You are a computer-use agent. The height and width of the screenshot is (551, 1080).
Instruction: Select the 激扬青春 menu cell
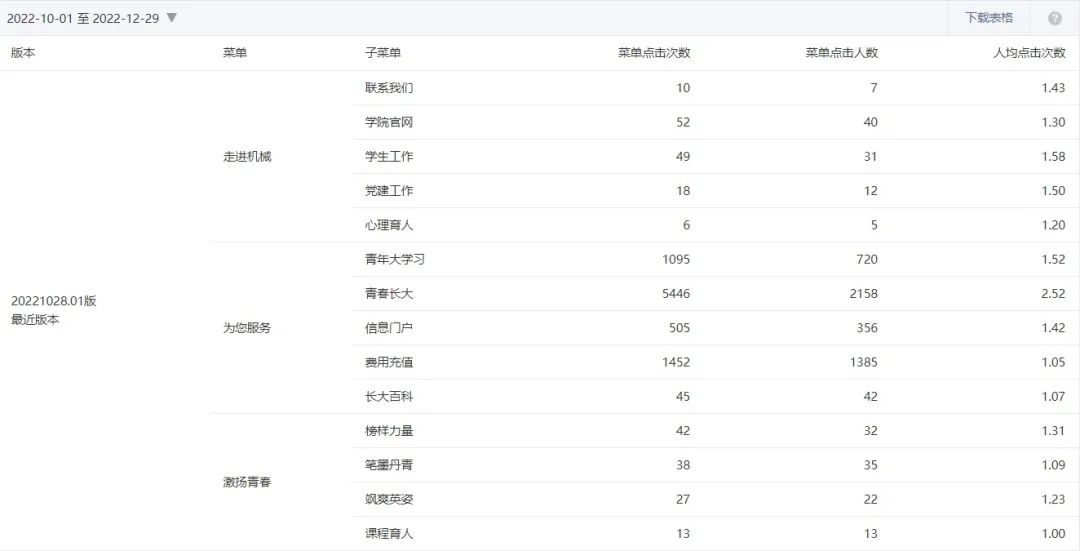point(247,482)
